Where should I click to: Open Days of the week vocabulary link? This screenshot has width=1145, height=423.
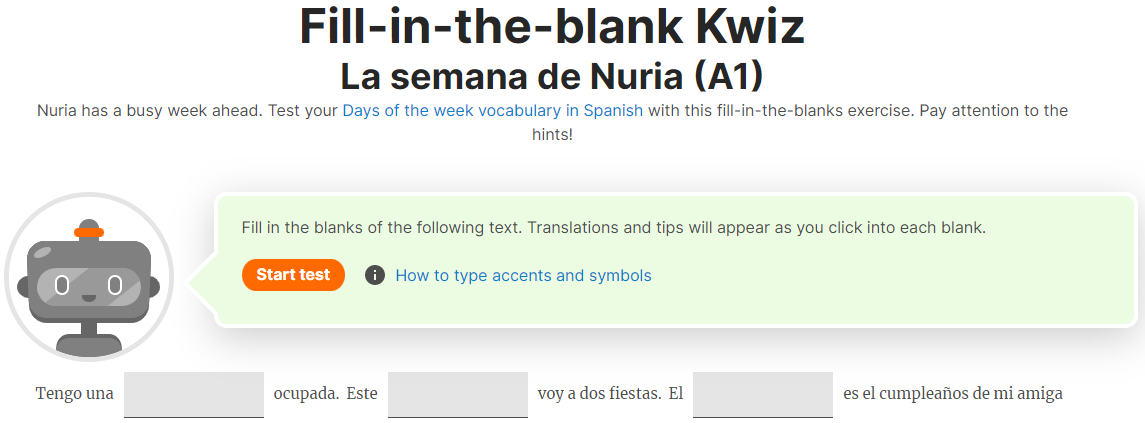[493, 111]
